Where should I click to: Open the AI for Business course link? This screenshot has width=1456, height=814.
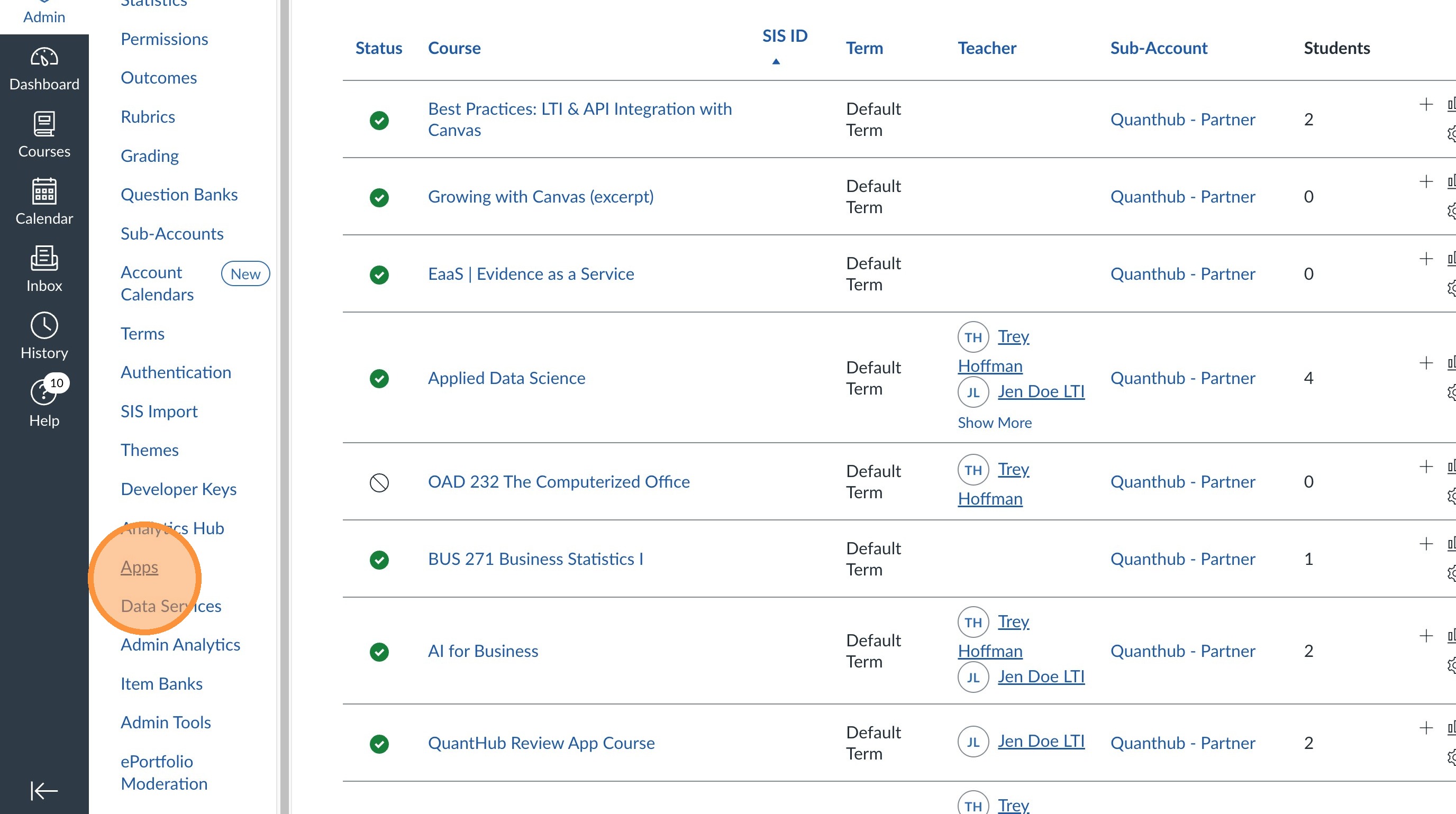pyautogui.click(x=483, y=651)
